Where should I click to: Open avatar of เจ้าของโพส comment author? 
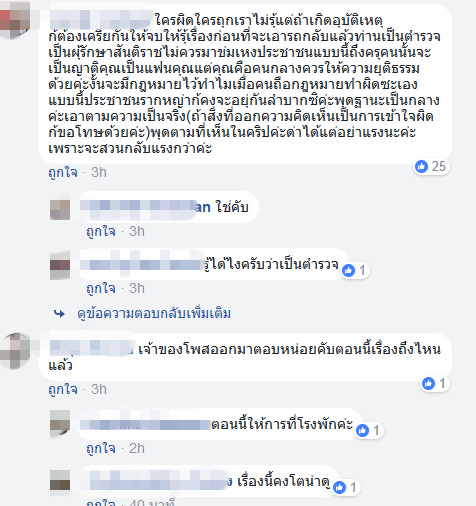click(15, 351)
